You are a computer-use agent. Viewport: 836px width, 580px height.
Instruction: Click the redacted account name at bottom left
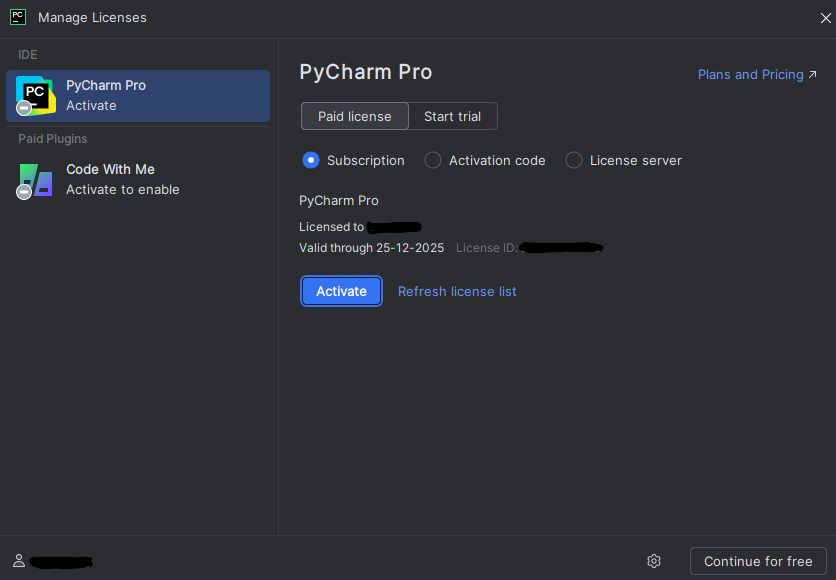pyautogui.click(x=61, y=562)
